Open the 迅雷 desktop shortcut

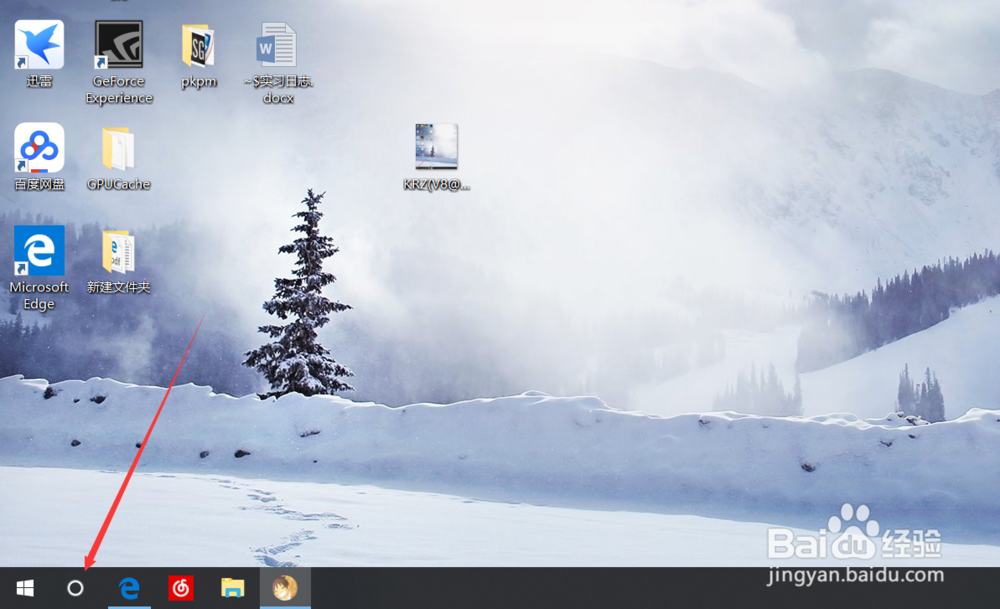(39, 45)
